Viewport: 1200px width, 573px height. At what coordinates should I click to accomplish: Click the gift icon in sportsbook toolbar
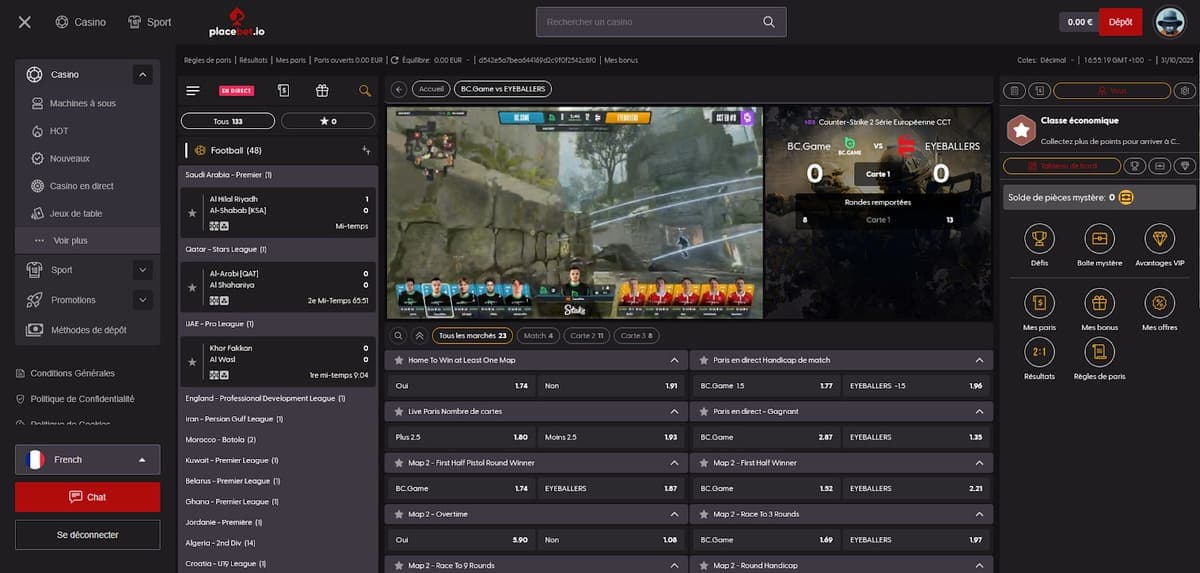click(321, 90)
